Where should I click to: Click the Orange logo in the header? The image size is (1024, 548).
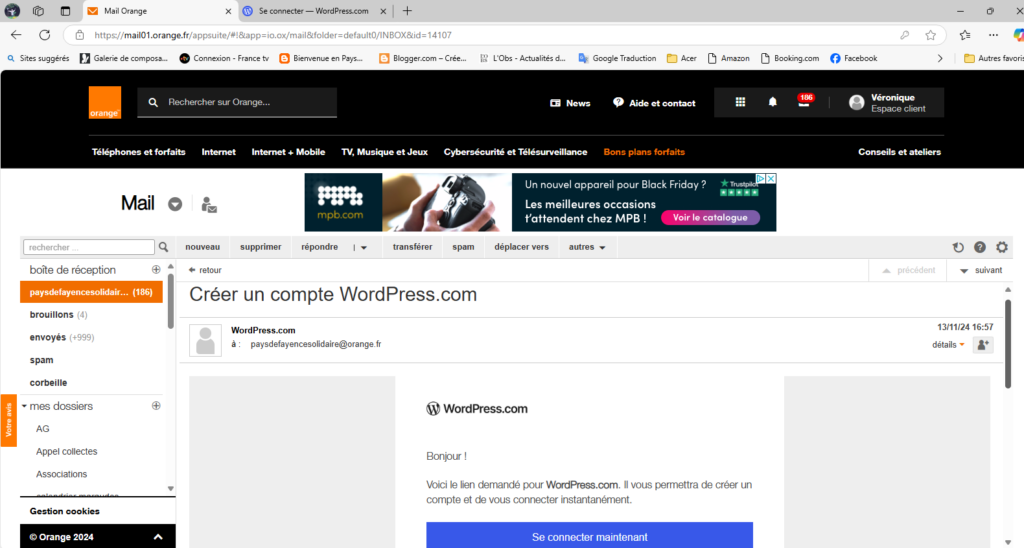click(104, 103)
